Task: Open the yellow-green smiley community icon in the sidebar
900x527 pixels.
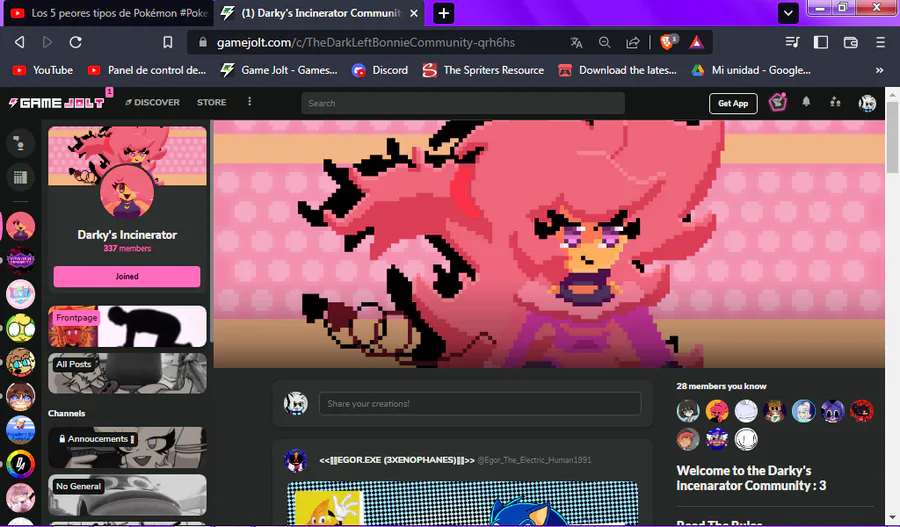Action: pos(21,328)
